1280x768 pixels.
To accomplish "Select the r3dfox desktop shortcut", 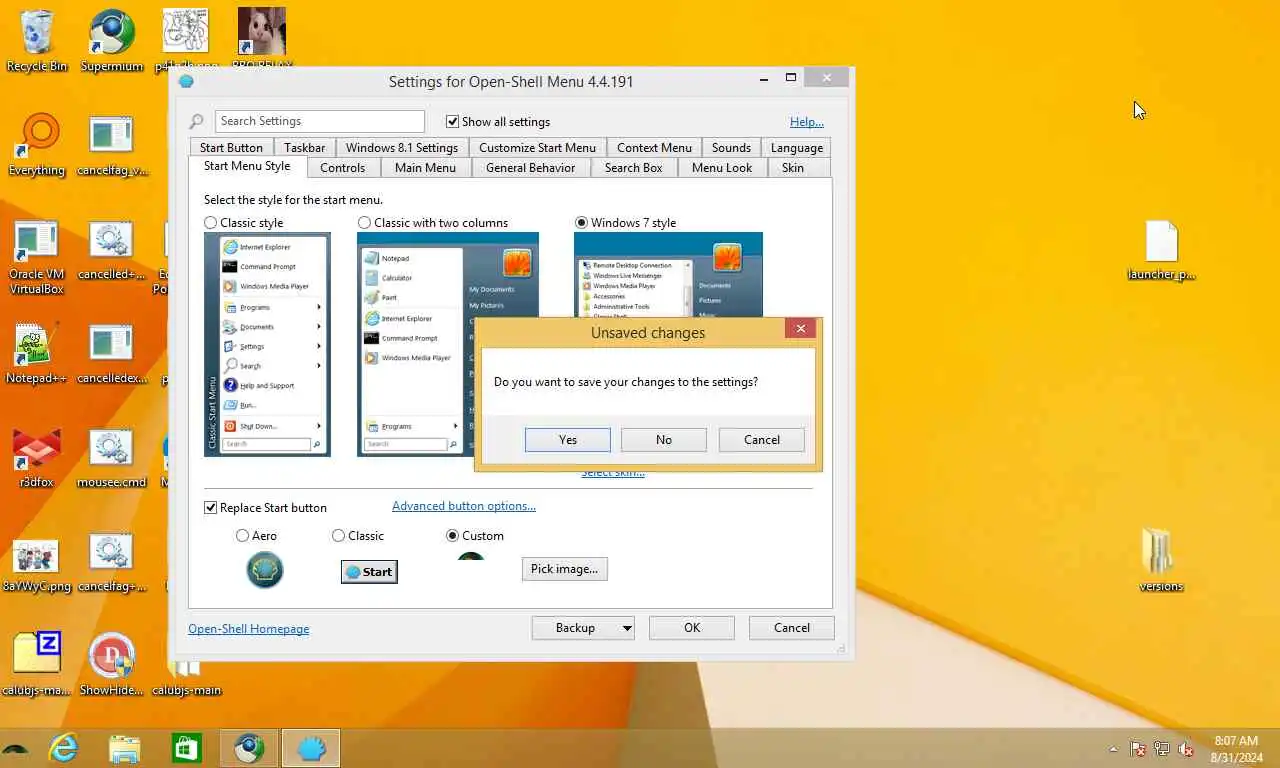I will [37, 458].
